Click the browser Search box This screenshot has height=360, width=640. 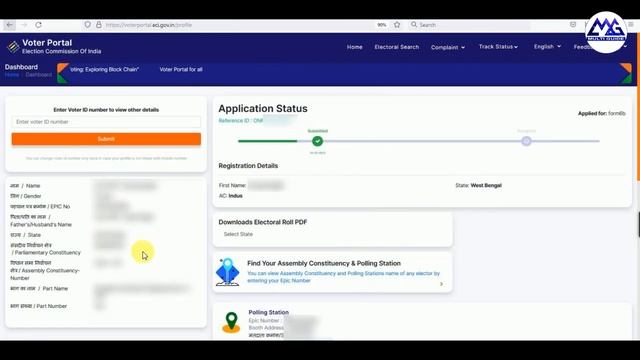(469, 25)
